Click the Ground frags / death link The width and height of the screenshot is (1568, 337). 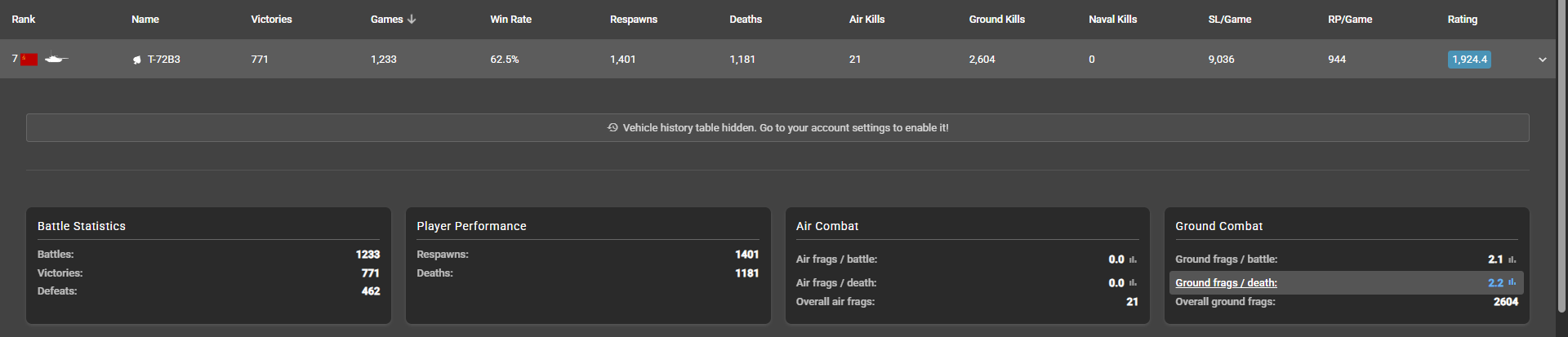click(1226, 283)
